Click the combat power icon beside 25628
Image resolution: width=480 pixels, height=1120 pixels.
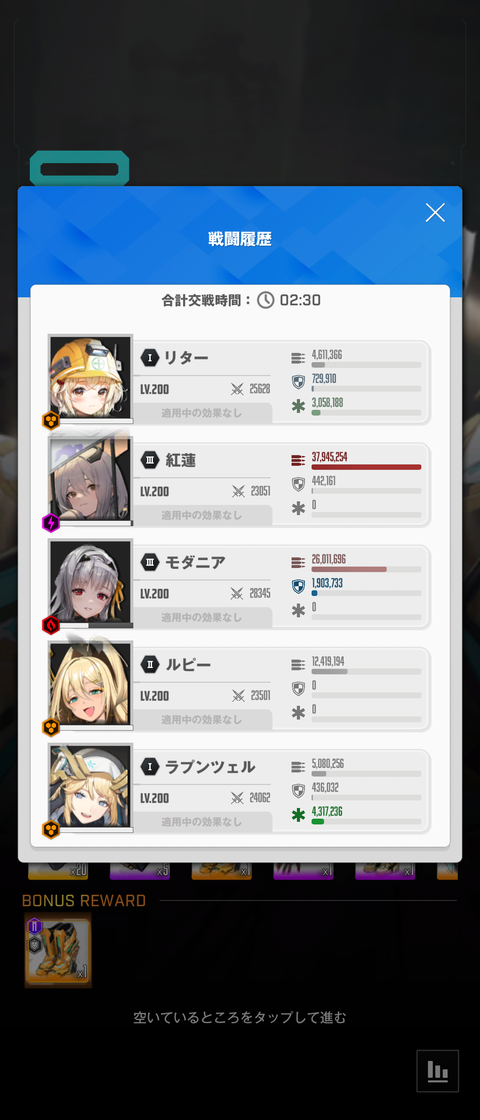237,389
